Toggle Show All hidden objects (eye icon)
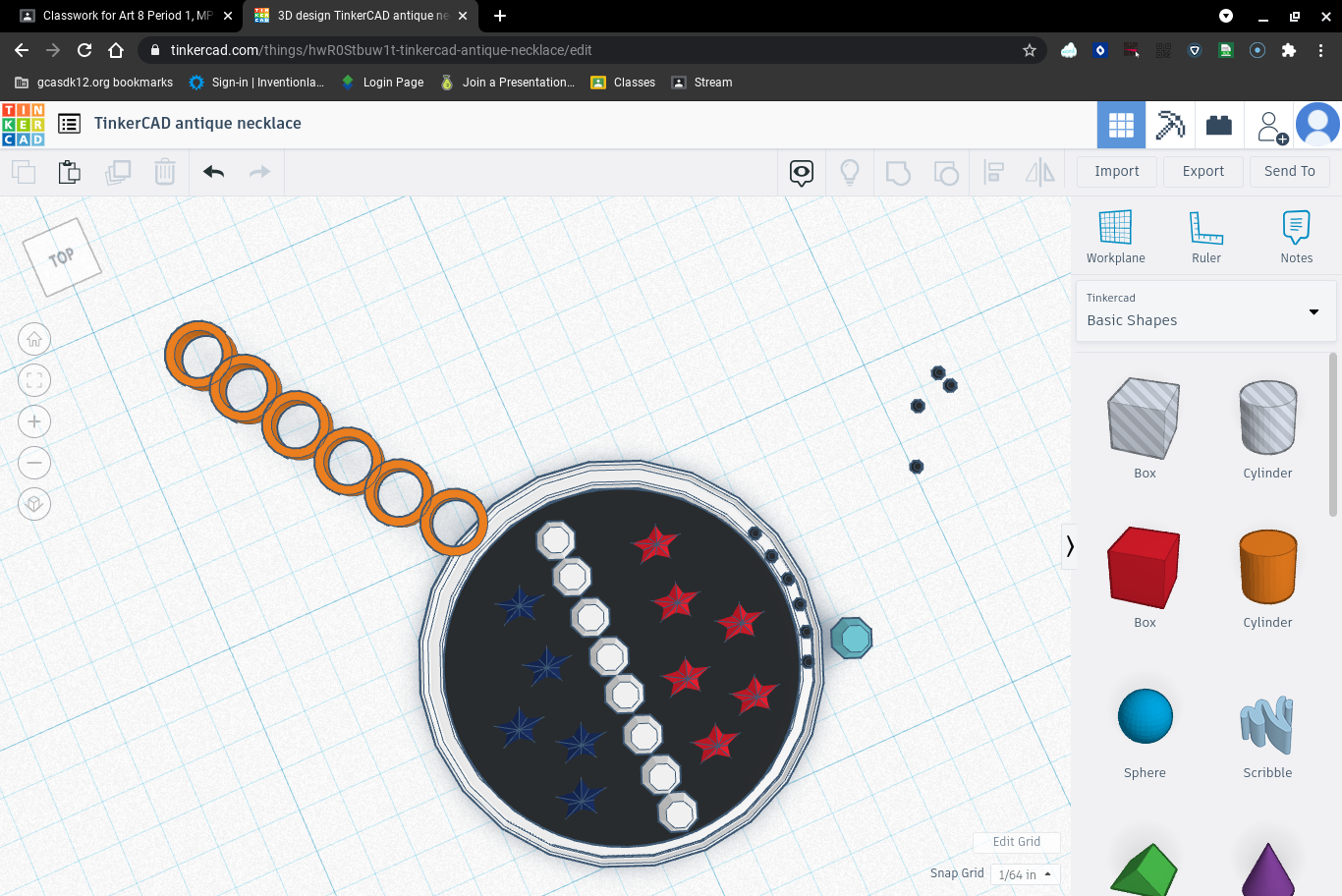Screen dimensions: 1342x896 point(801,172)
